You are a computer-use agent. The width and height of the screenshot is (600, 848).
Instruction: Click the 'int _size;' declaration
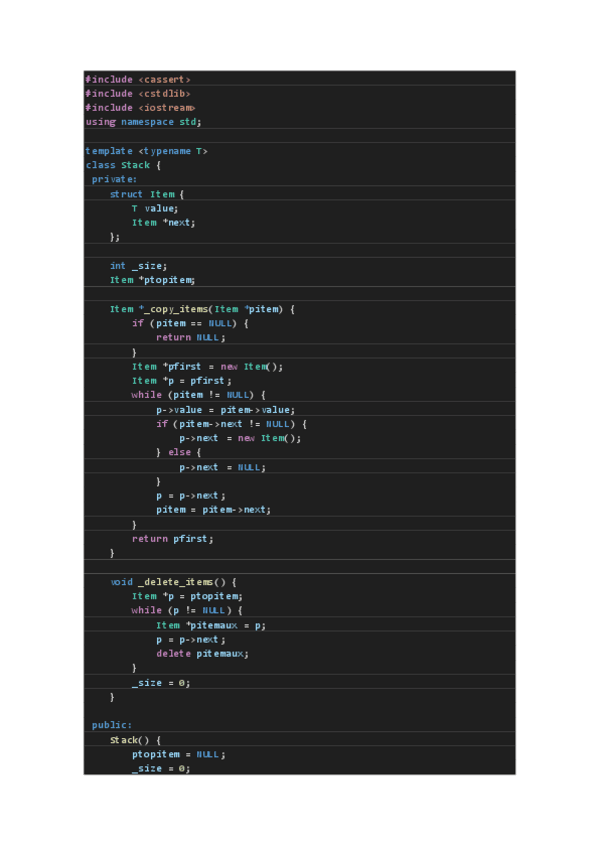coord(138,266)
